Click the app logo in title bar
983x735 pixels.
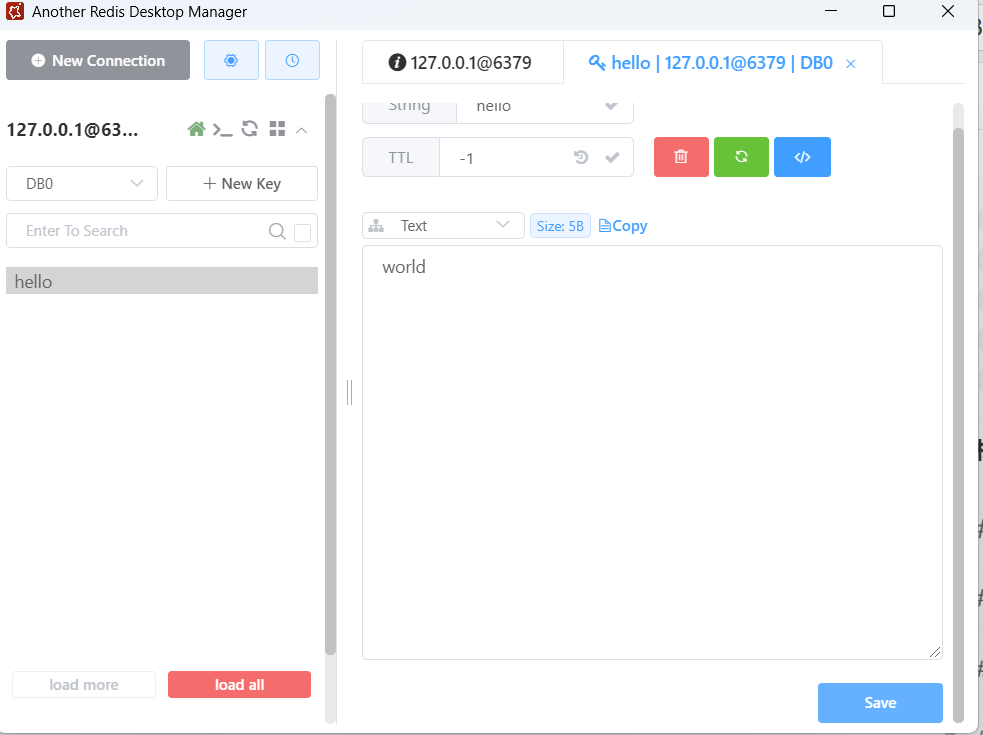point(14,11)
